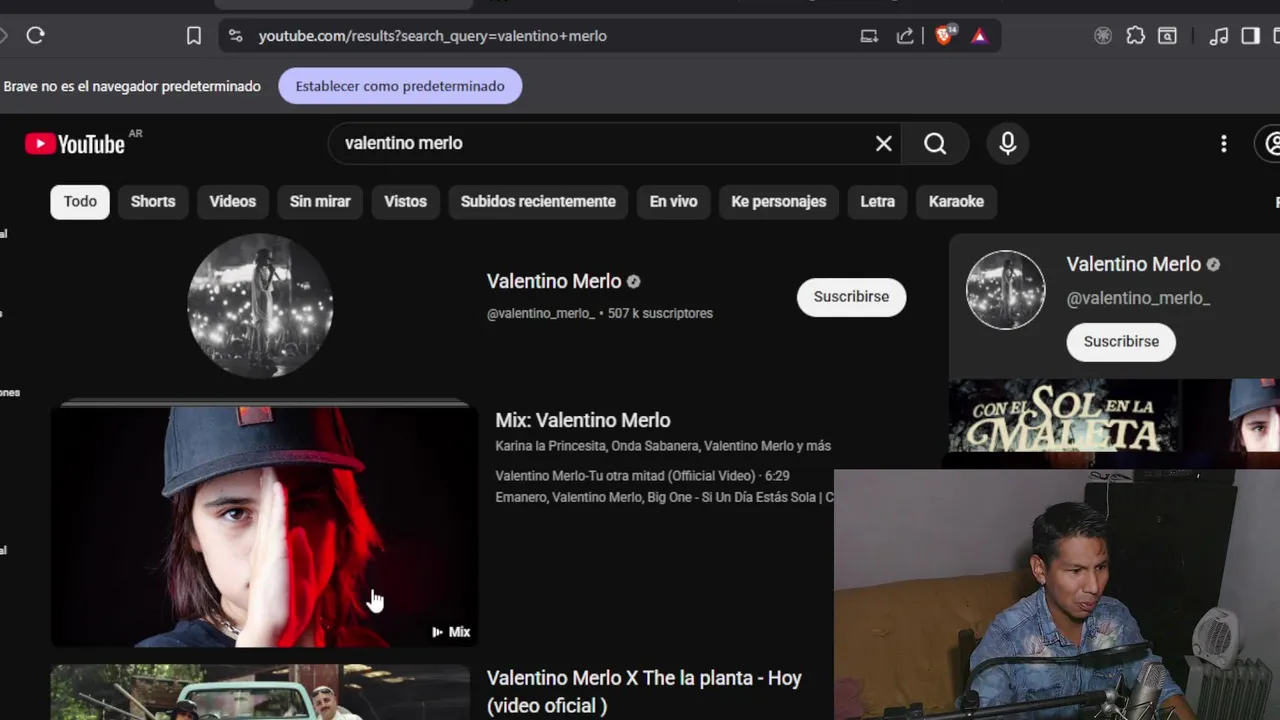Viewport: 1280px width, 720px height.
Task: Play the Hoy video thumbnail with truck
Action: pos(260,692)
